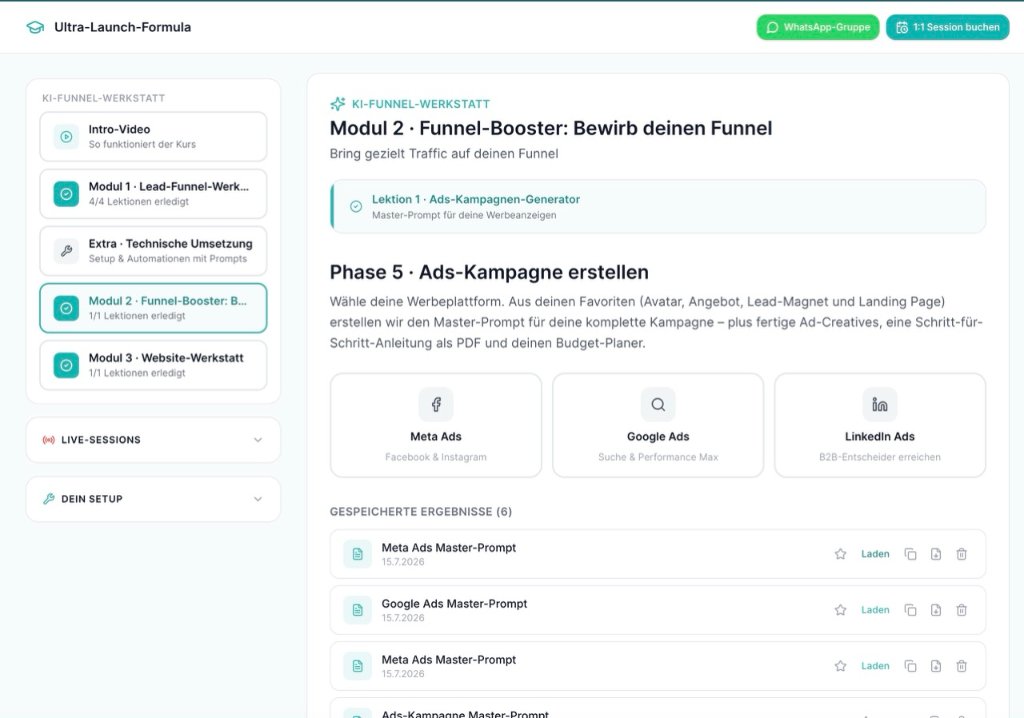The height and width of the screenshot is (718, 1024).
Task: Star the topmost Meta Ads Master-Prompt result
Action: (x=840, y=554)
